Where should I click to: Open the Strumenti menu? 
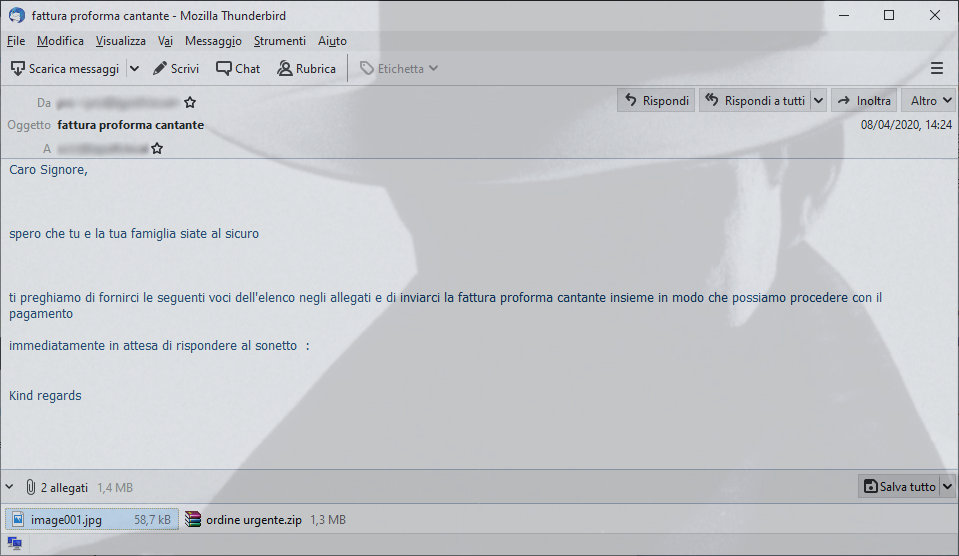coord(280,41)
